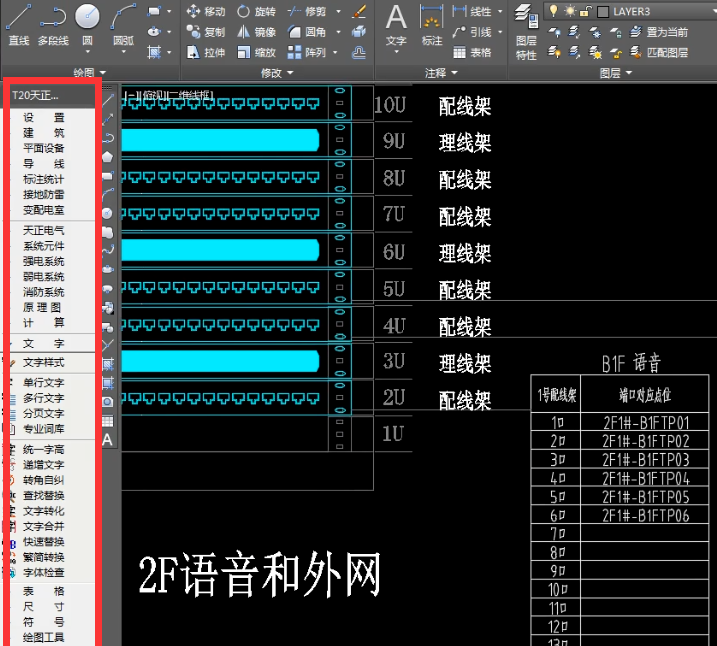Toggle the LAYER3 freeze sun icon
Screen dimensions: 717x646
(x=568, y=11)
